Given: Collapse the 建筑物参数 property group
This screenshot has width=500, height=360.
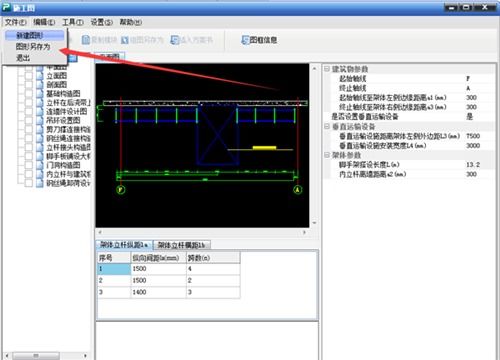Looking at the screenshot, I should tap(327, 69).
